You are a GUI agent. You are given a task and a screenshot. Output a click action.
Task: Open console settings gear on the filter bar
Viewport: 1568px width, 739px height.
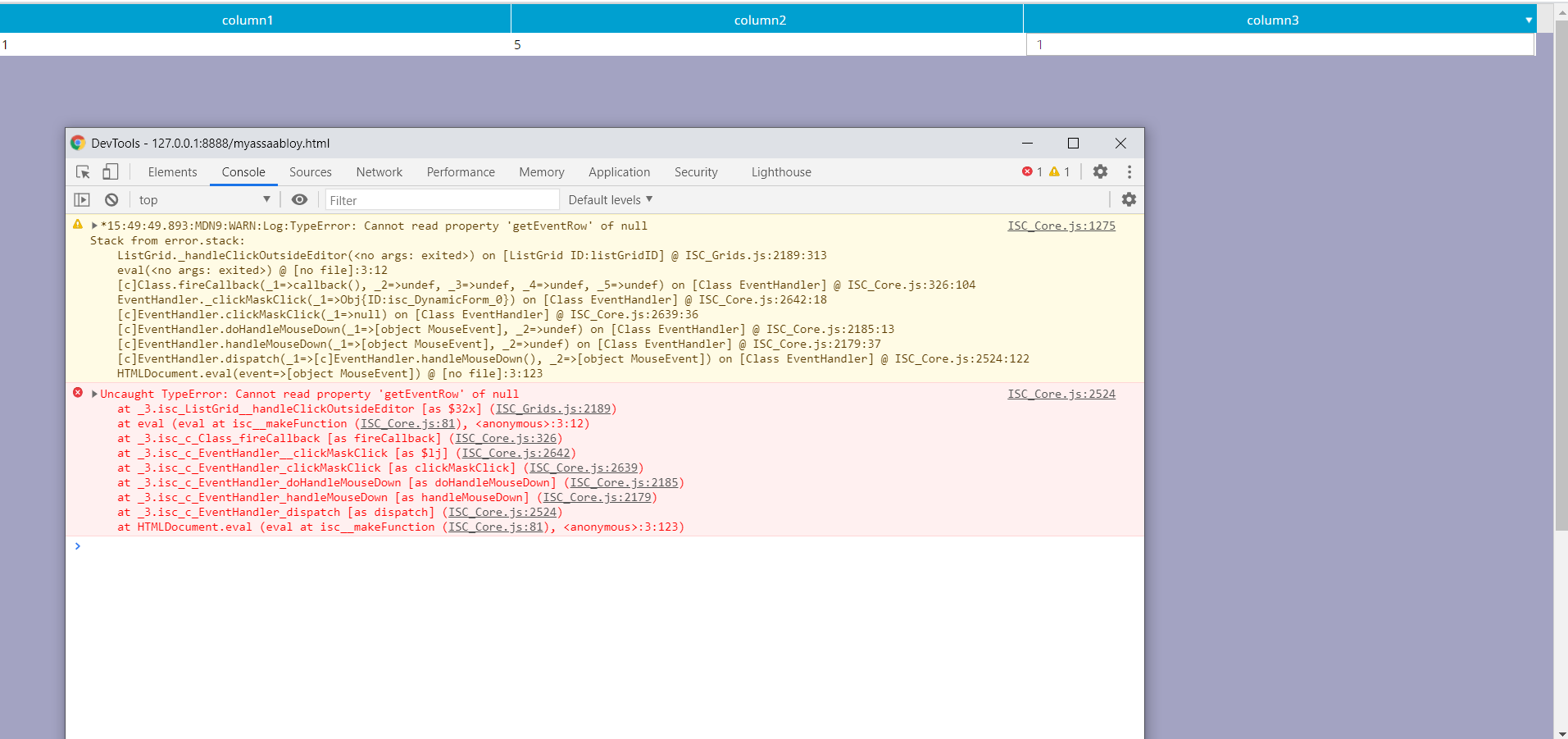point(1129,200)
